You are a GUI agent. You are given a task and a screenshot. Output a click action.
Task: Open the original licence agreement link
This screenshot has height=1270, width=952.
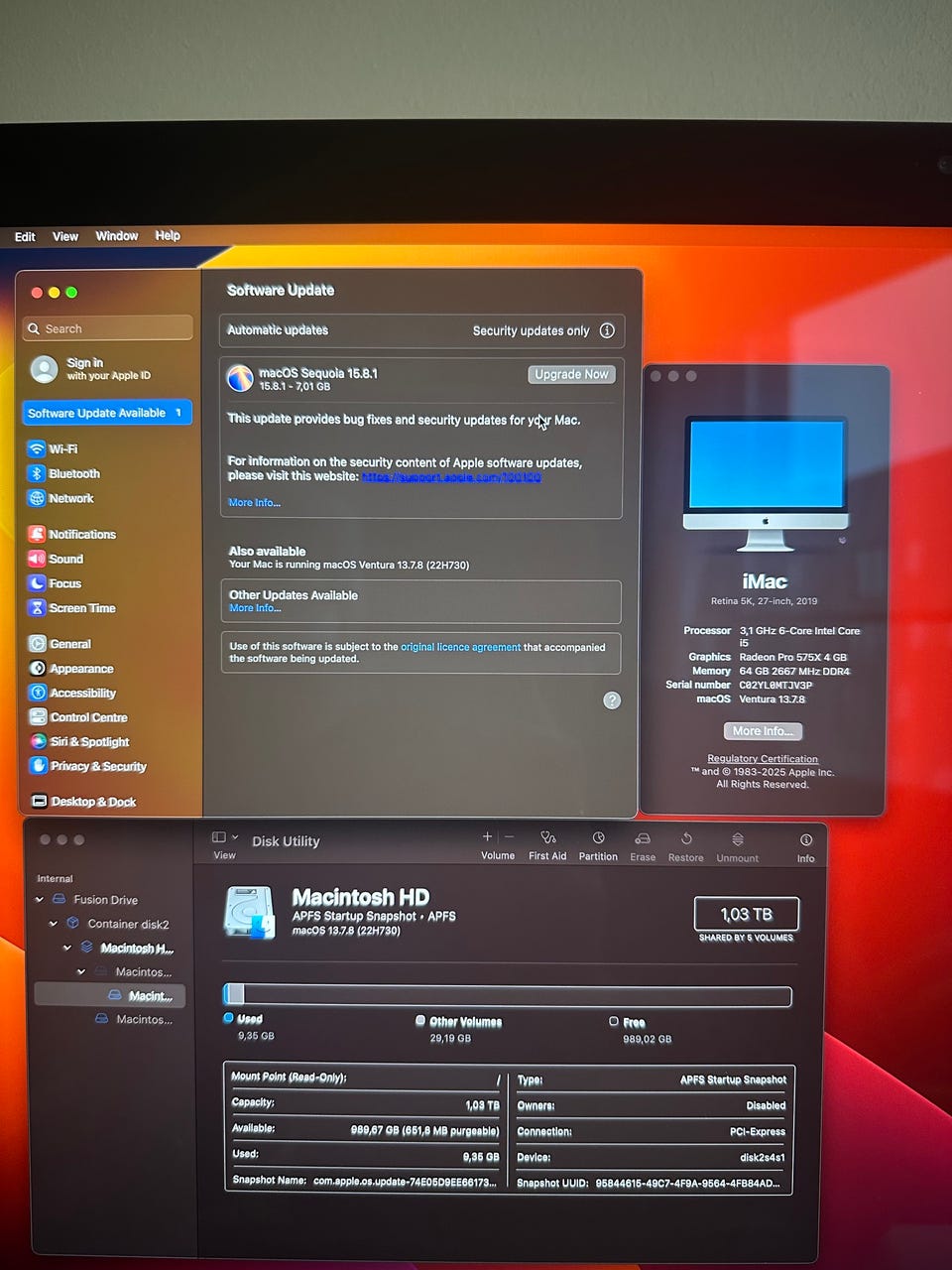tap(460, 647)
